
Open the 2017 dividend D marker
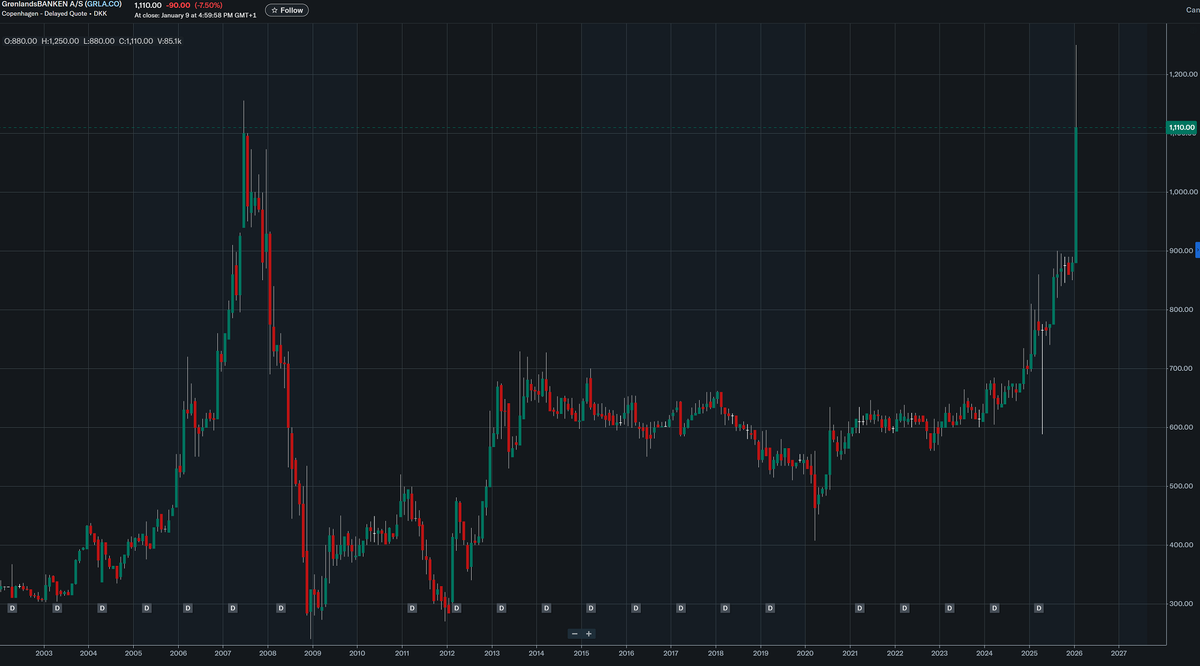681,607
